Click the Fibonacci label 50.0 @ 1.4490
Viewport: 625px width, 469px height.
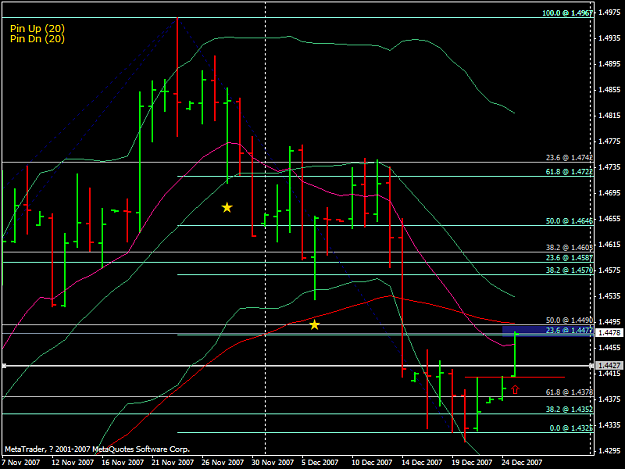[x=569, y=320]
